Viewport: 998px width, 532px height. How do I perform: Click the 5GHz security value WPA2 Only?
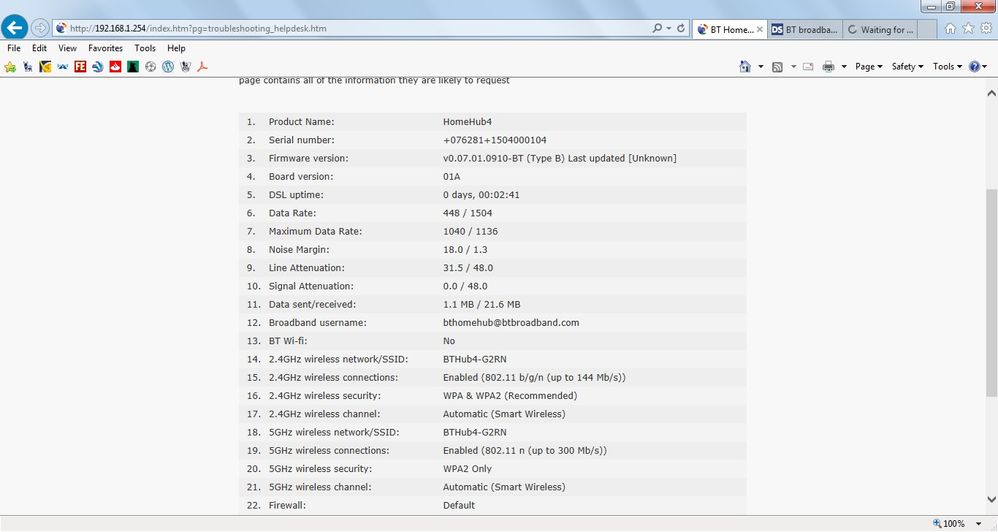(467, 469)
